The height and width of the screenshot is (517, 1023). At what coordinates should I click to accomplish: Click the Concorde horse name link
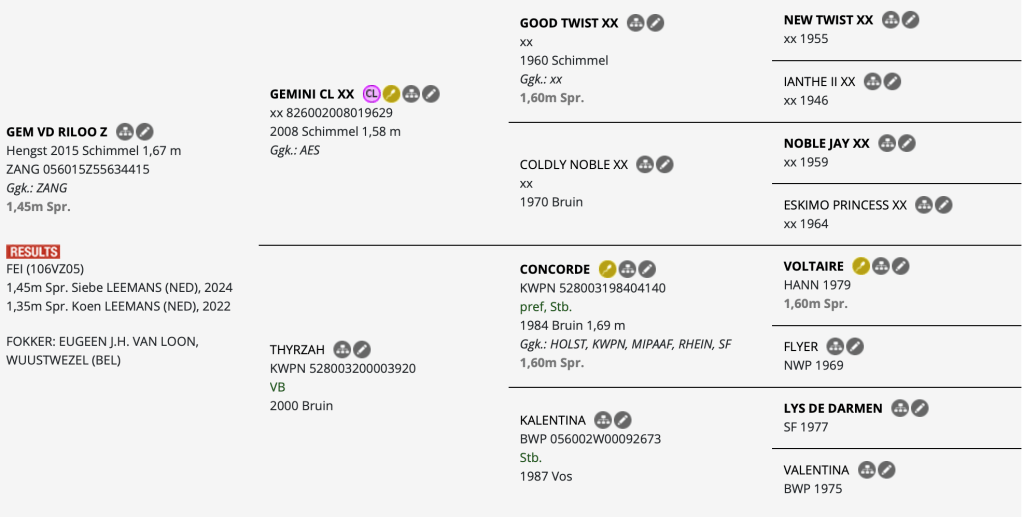pos(555,269)
